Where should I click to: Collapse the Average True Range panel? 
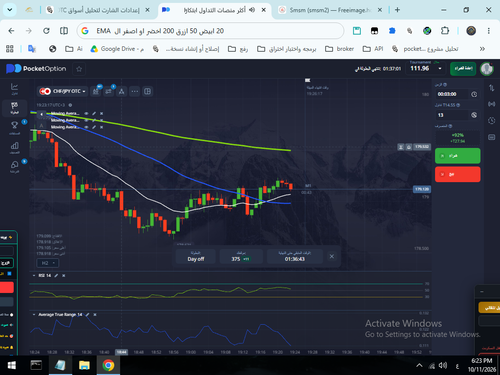tap(34, 315)
